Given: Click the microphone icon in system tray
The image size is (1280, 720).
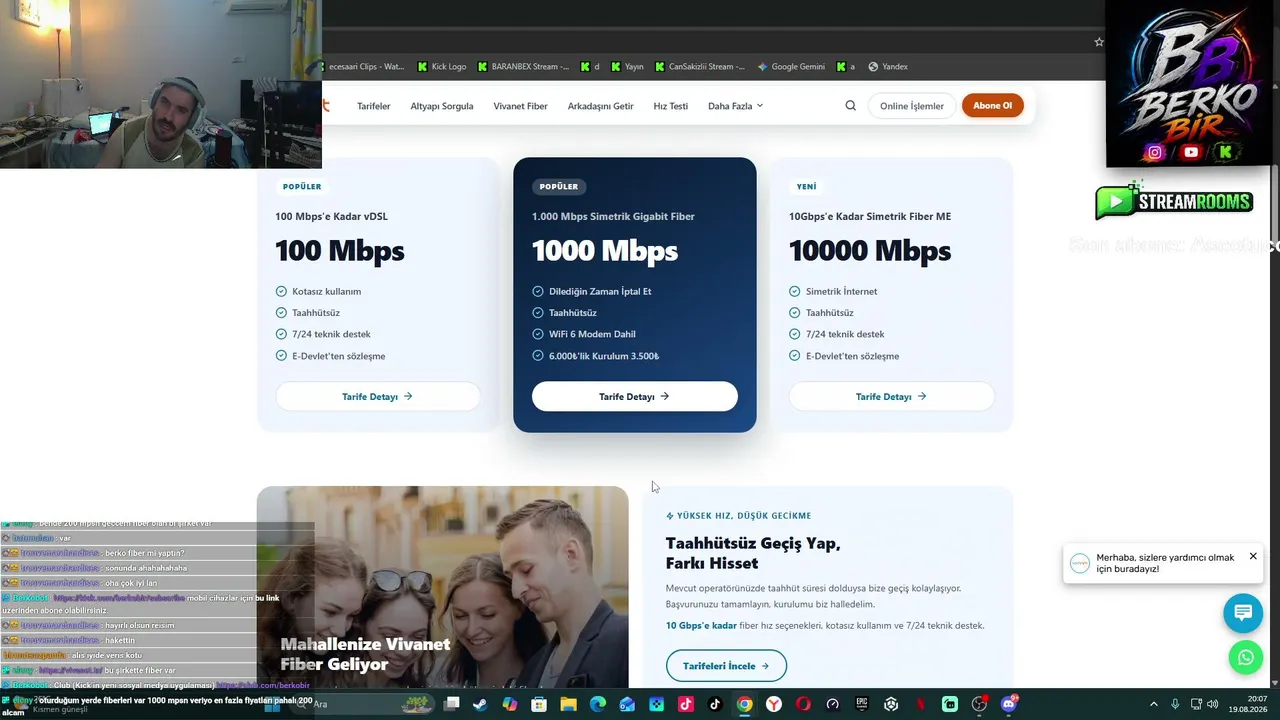Looking at the screenshot, I should coord(1175,704).
